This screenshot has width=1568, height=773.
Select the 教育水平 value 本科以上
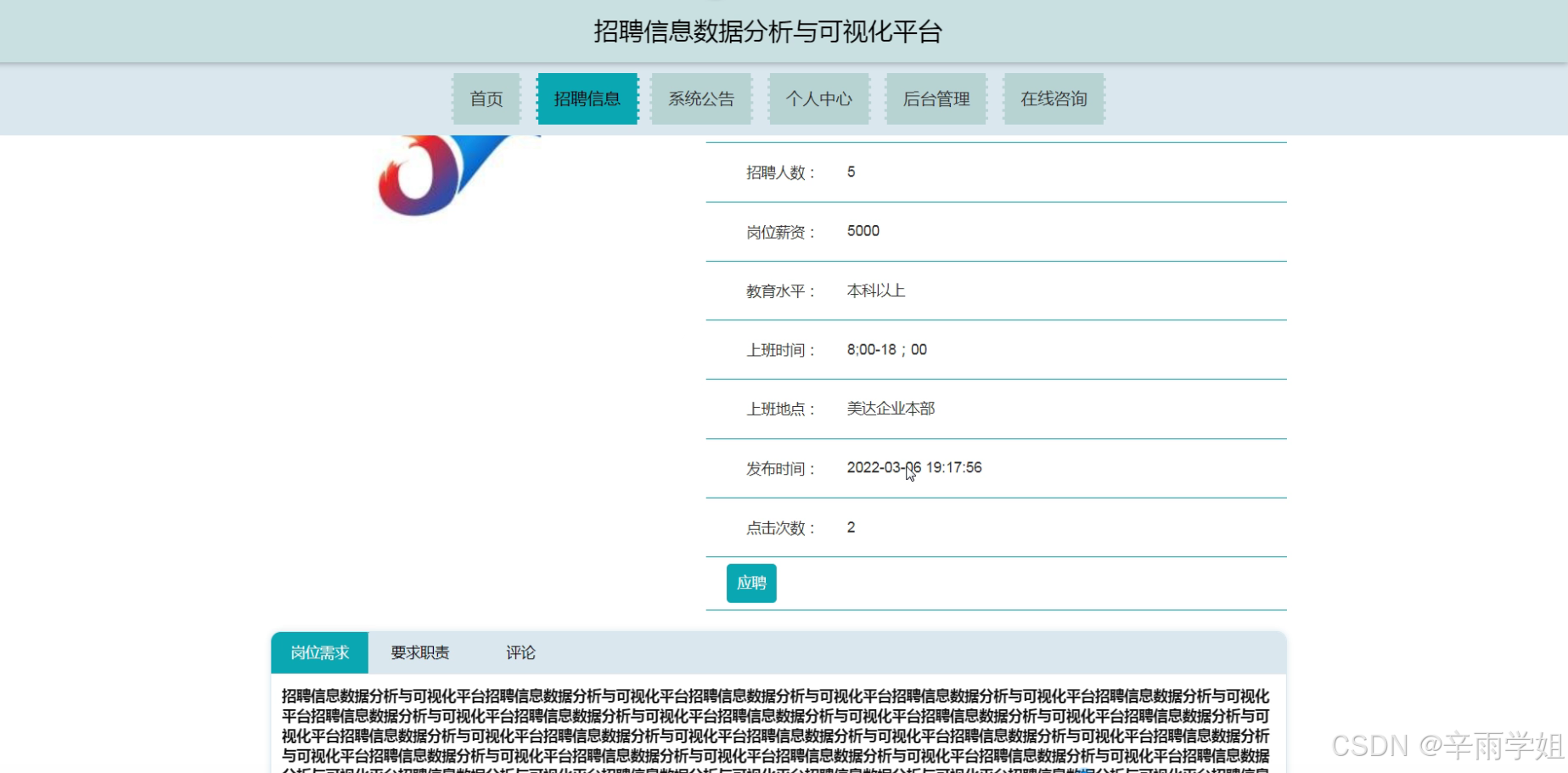pos(874,291)
